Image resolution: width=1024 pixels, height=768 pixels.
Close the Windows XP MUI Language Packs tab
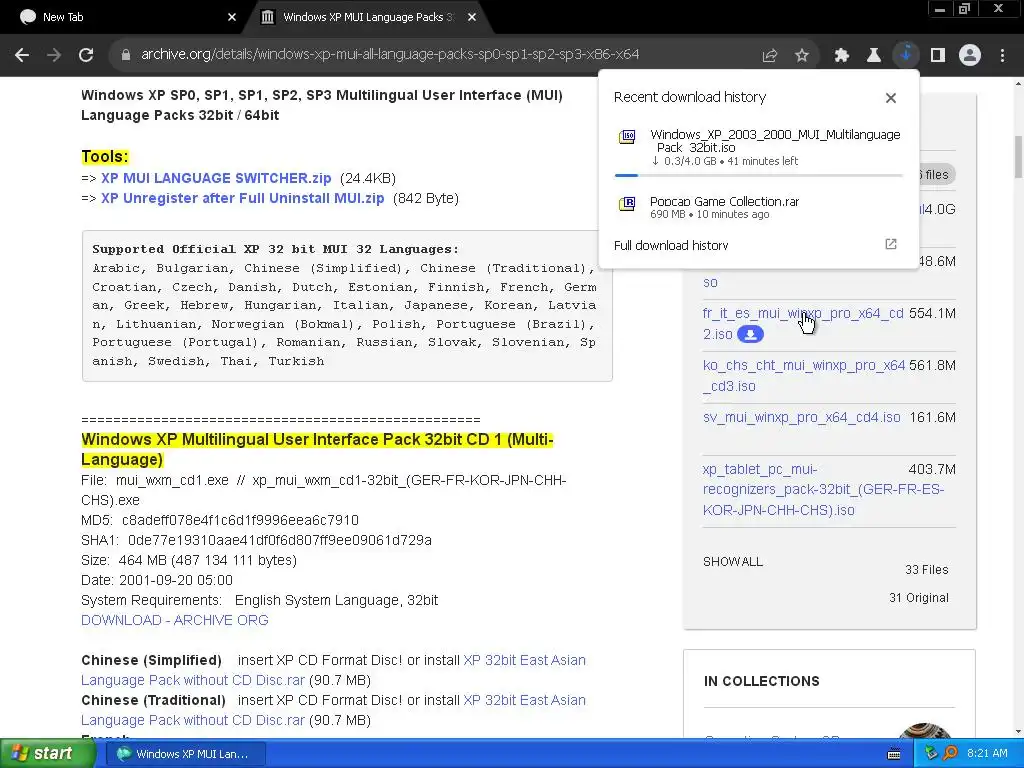pos(472,17)
